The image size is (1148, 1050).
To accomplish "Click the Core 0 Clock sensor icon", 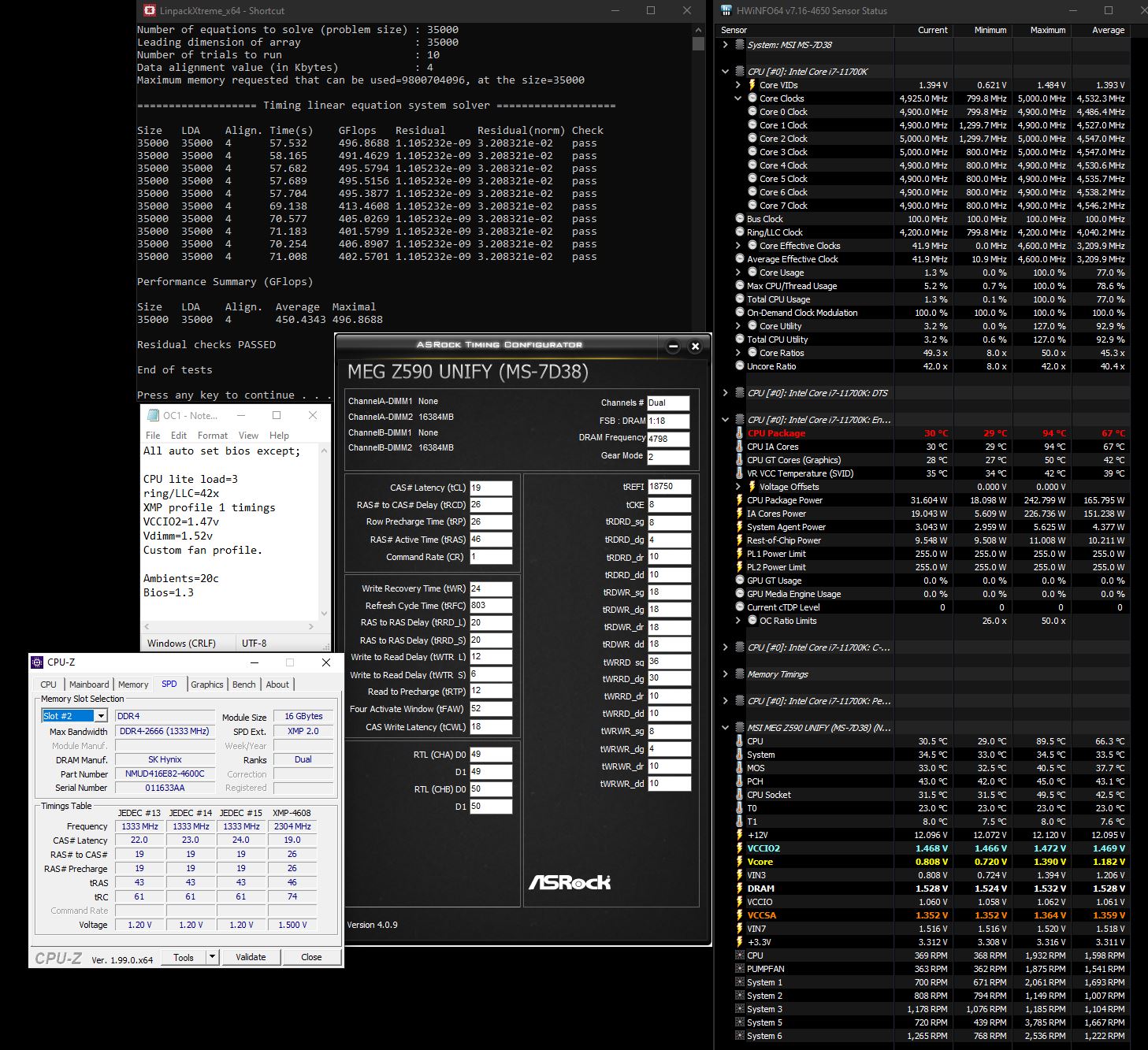I will click(x=752, y=112).
